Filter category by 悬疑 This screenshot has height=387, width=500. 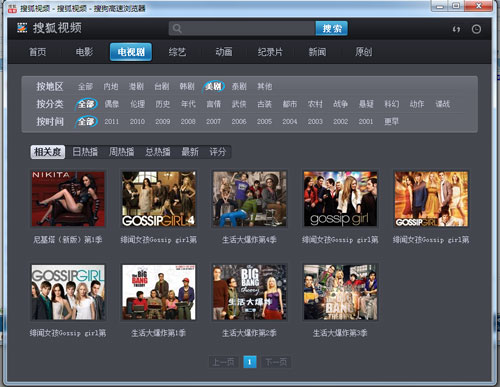click(x=366, y=104)
